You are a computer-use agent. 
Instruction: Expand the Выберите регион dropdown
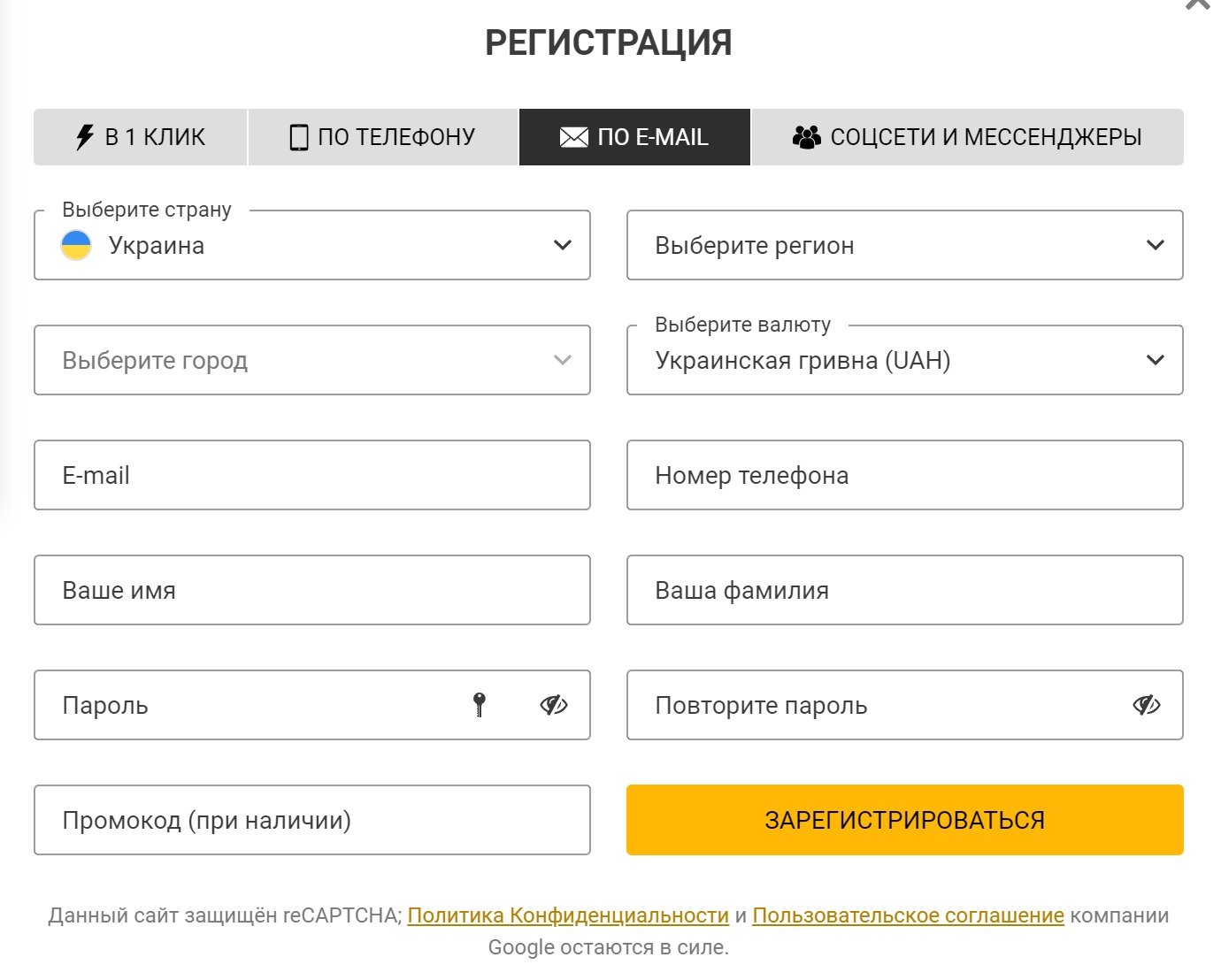(x=905, y=245)
